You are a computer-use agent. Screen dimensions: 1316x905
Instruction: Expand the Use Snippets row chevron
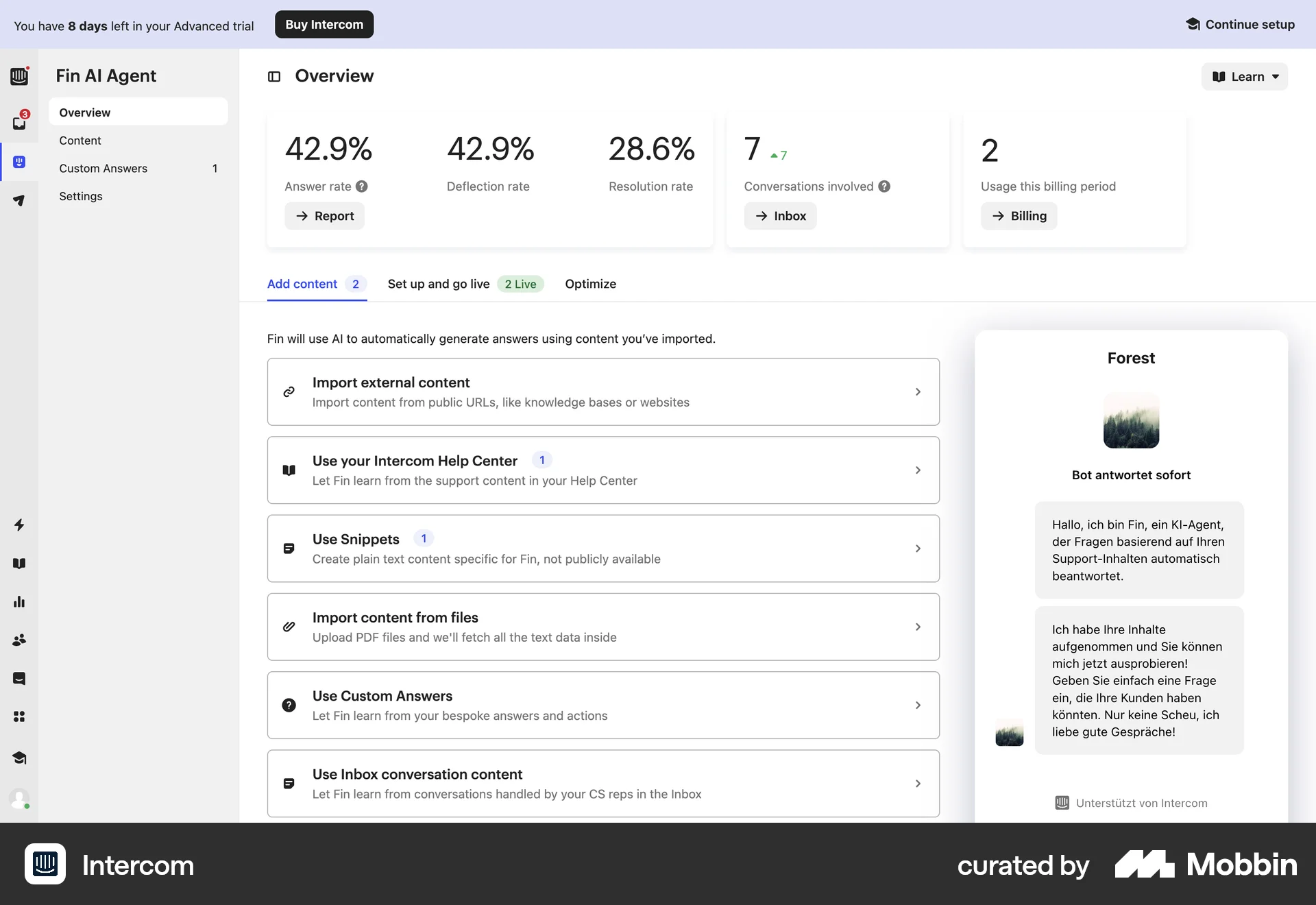918,548
